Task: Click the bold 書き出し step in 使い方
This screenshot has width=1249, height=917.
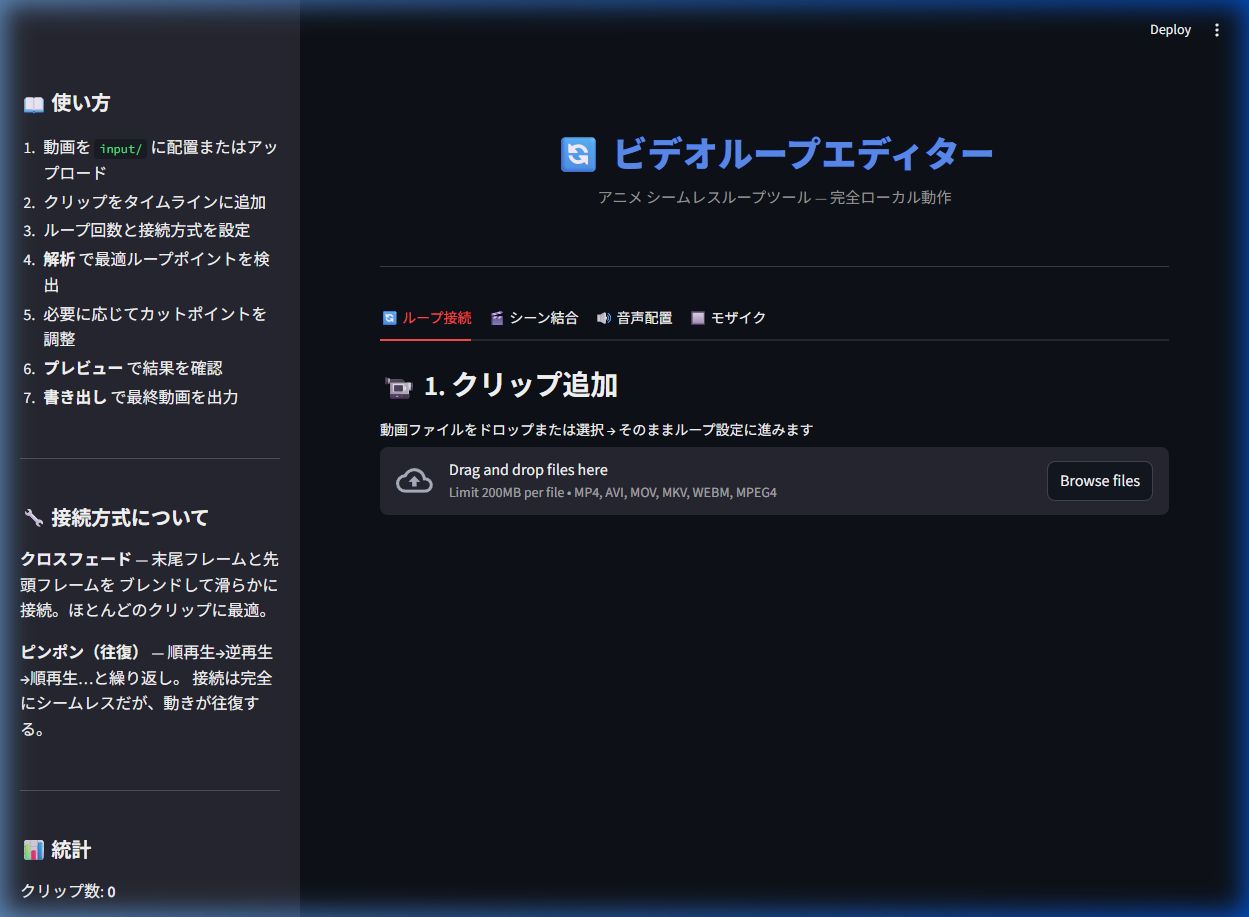Action: [x=75, y=397]
